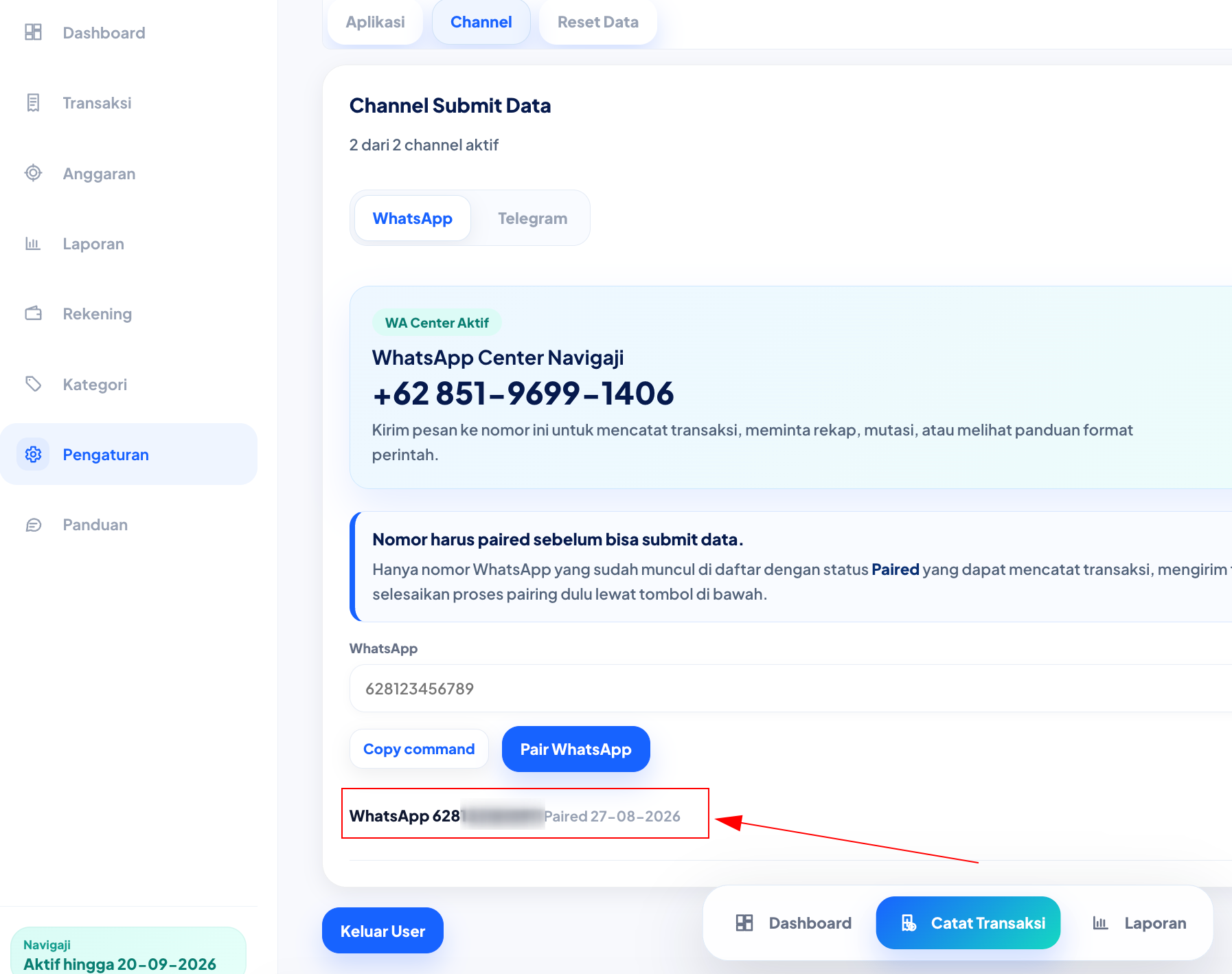This screenshot has width=1232, height=974.
Task: Click the Catat Transaksi icon in bottom bar
Action: (x=909, y=922)
